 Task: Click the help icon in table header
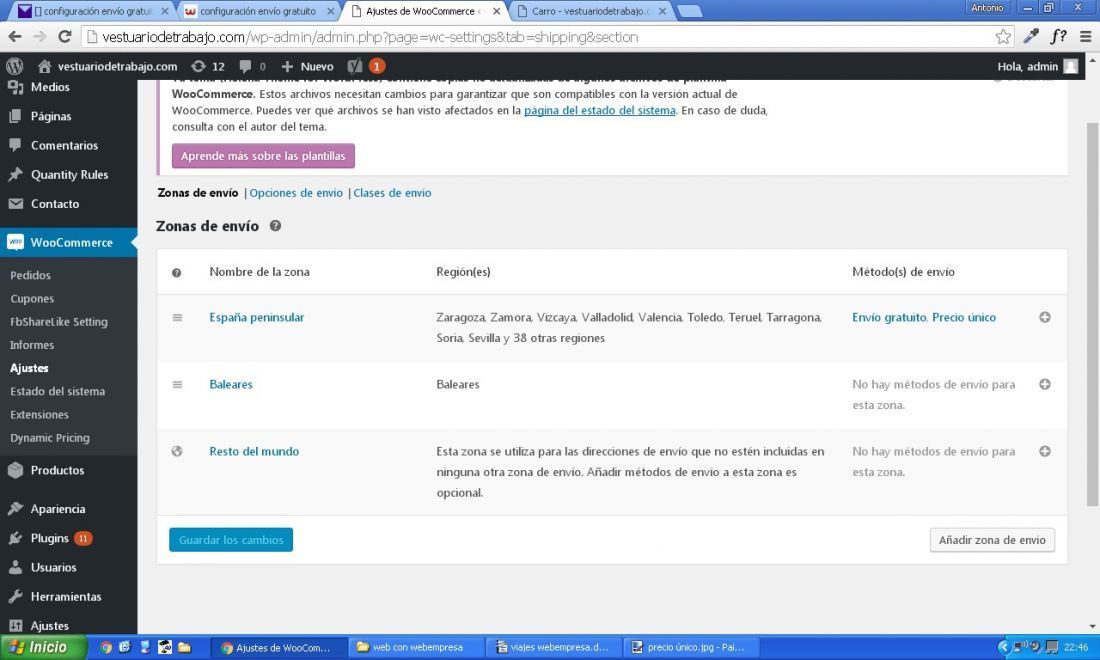[x=177, y=272]
